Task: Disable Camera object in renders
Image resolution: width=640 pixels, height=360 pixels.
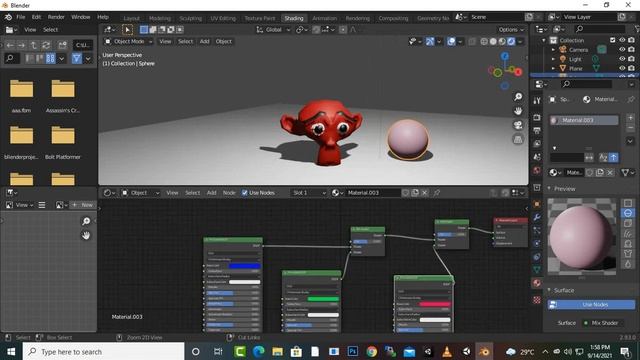Action: tap(631, 49)
